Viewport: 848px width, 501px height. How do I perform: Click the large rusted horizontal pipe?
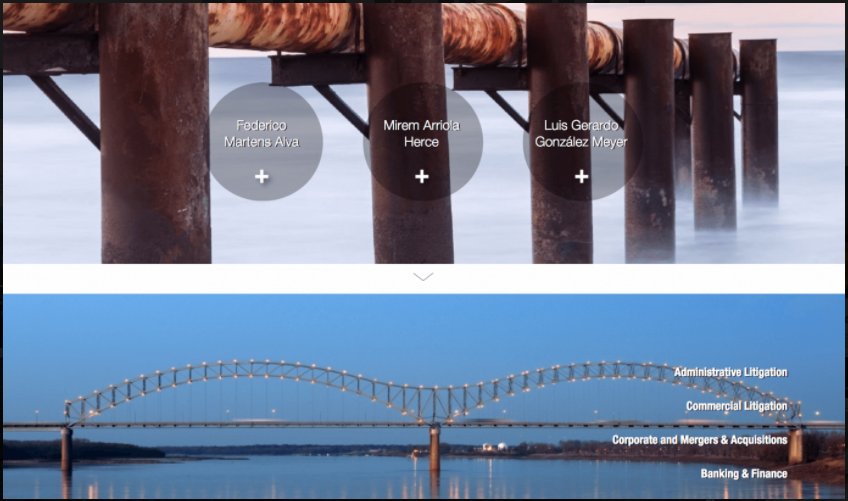click(x=281, y=27)
